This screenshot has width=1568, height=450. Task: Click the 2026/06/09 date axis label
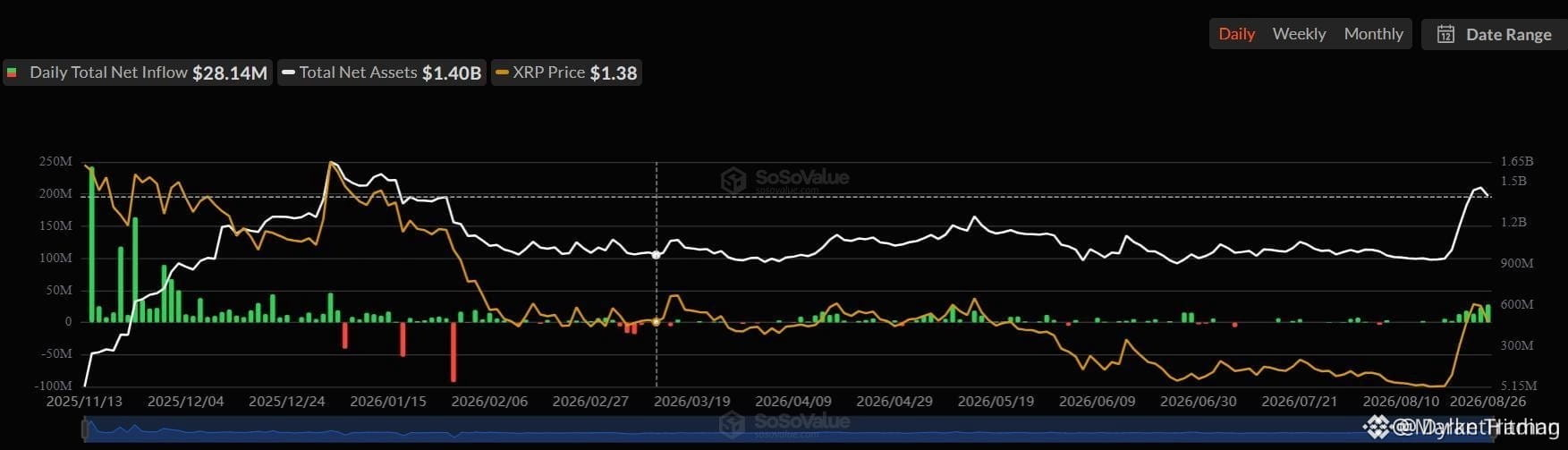pyautogui.click(x=1097, y=401)
